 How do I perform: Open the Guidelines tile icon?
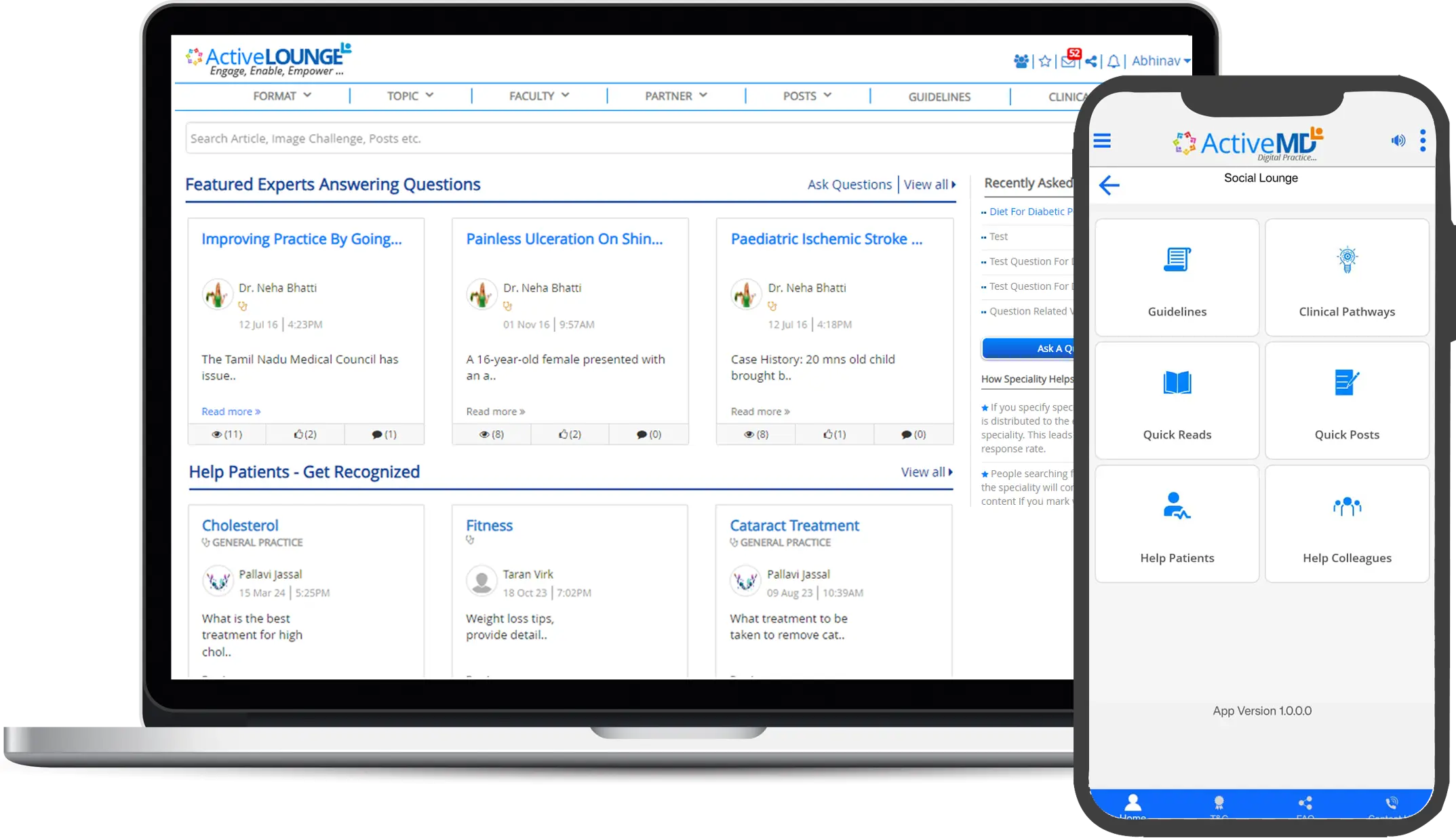click(x=1177, y=259)
